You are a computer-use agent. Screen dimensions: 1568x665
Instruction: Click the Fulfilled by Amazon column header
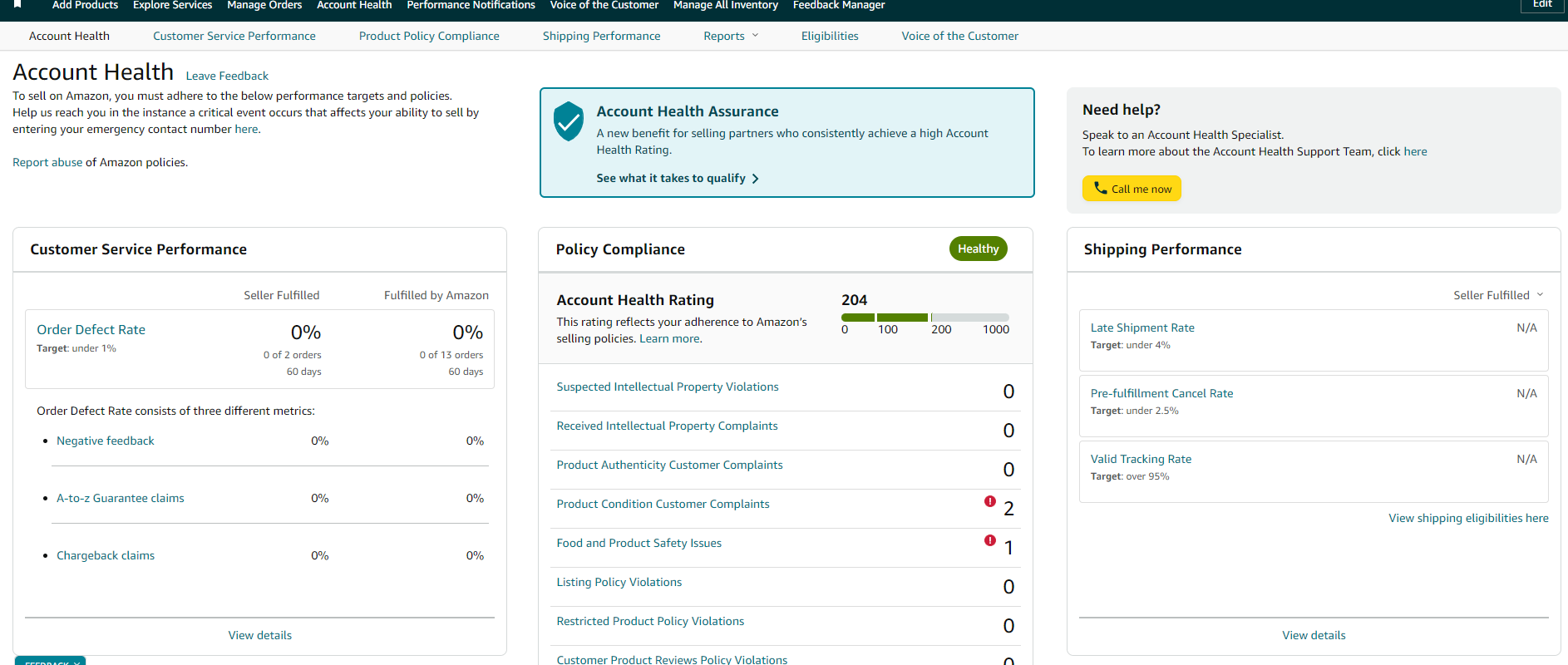(x=436, y=295)
